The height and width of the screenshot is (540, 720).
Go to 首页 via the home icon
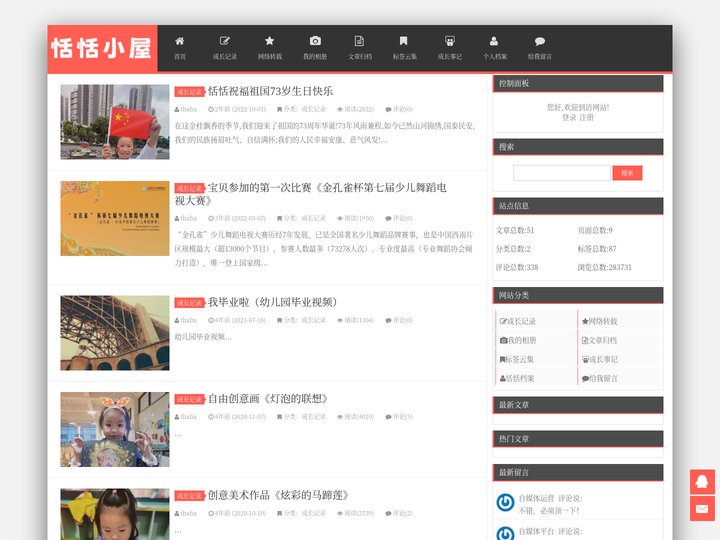point(180,48)
